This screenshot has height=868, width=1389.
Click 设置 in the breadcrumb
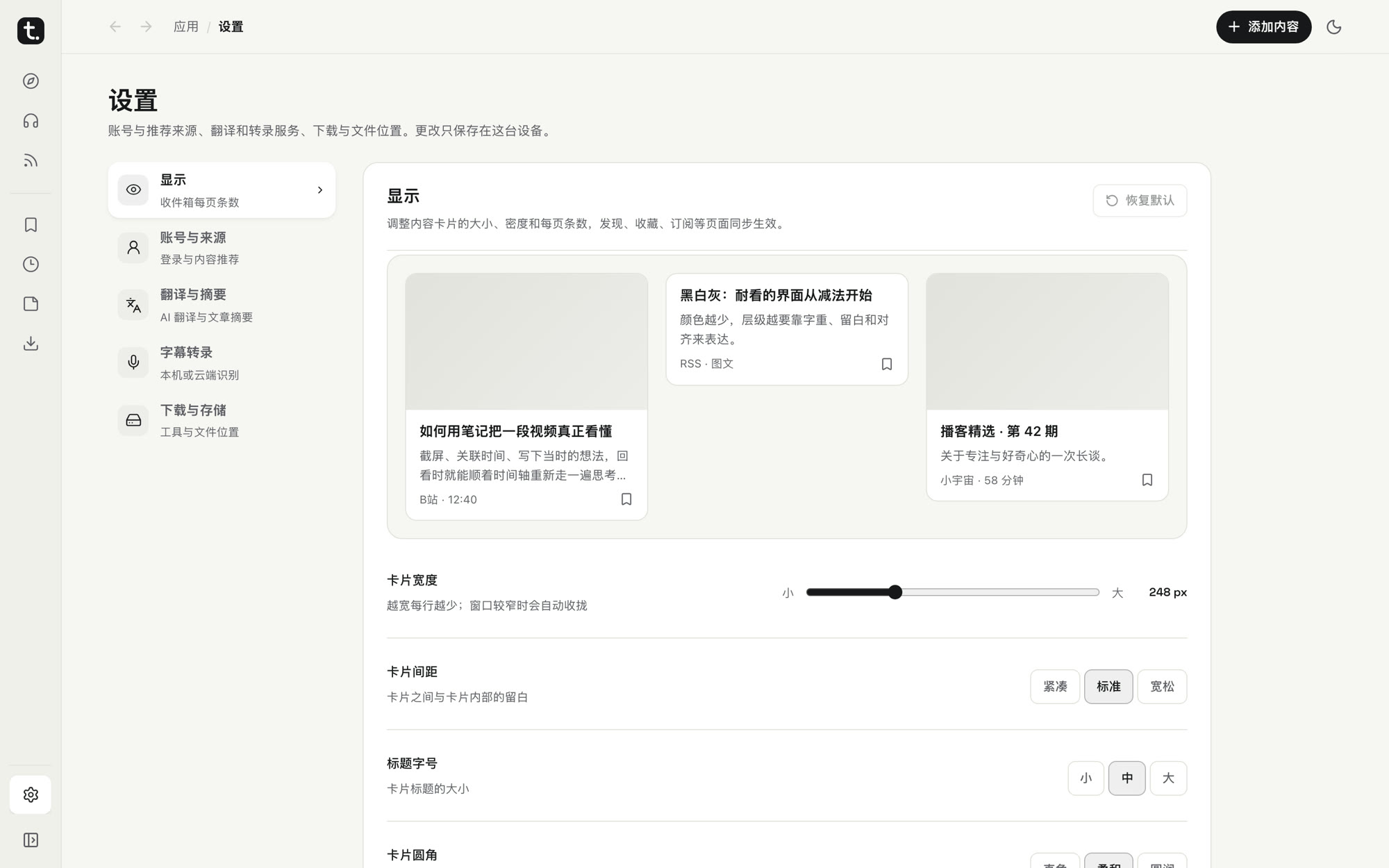click(231, 26)
